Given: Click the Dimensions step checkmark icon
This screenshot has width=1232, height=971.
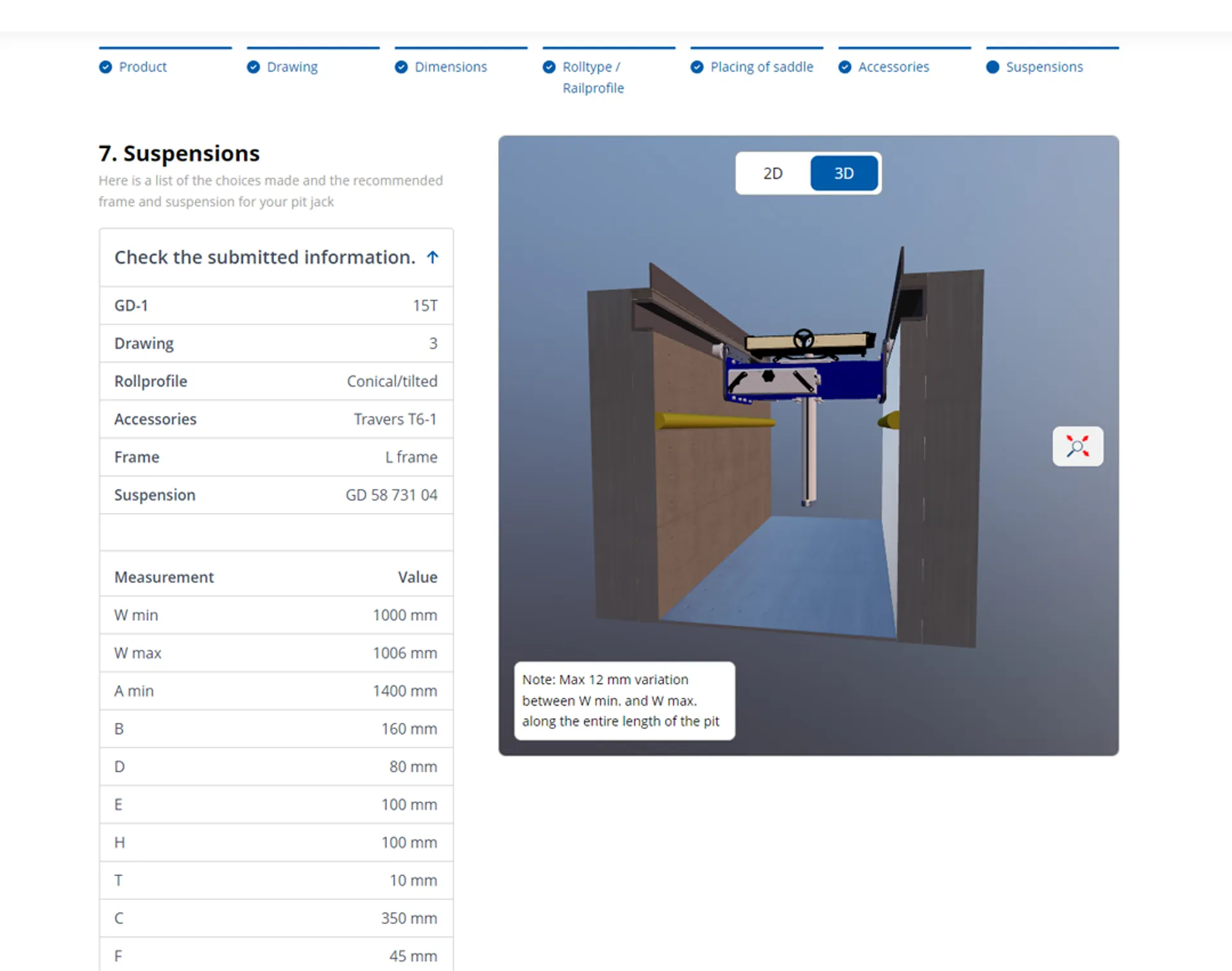Looking at the screenshot, I should [x=401, y=67].
